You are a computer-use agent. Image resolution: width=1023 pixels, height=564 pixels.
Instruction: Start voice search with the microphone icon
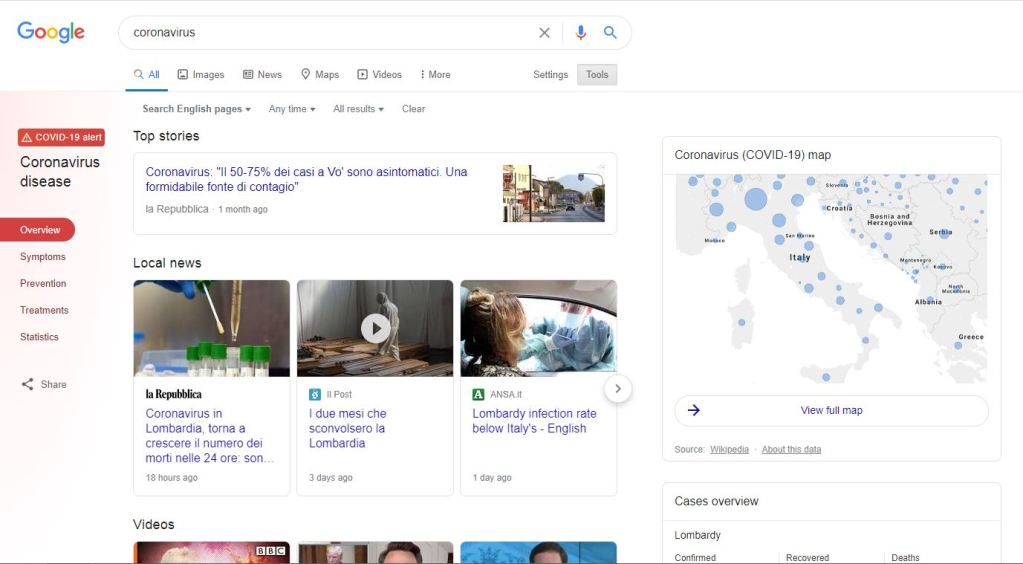(581, 33)
